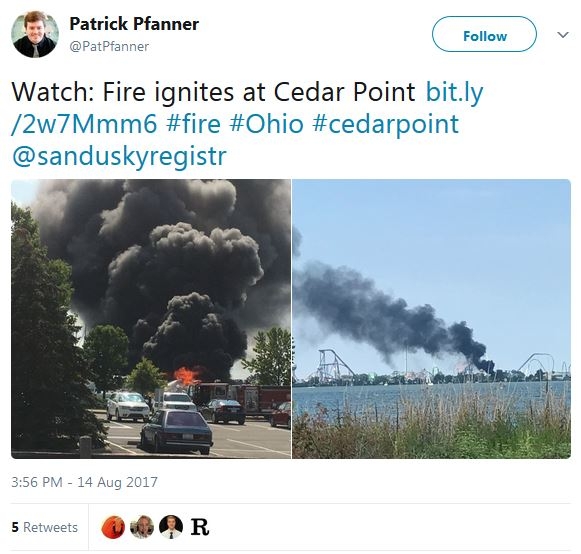Image resolution: width=581 pixels, height=554 pixels.
Task: Open the @PatPfanner handle
Action: coord(109,46)
